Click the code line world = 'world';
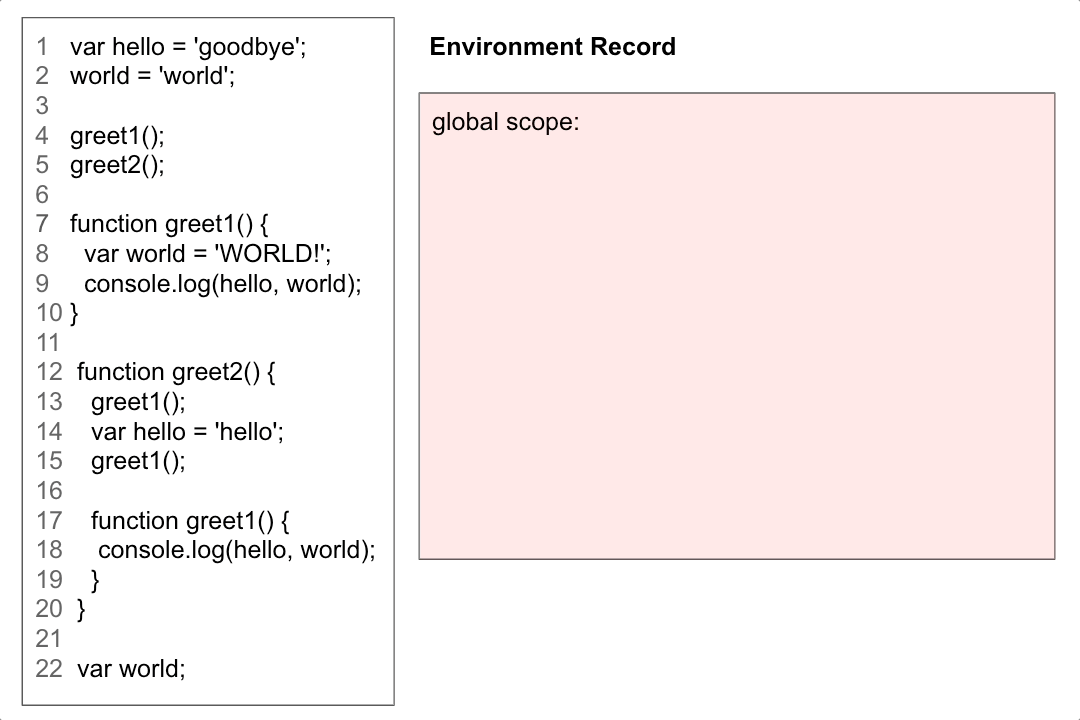 tap(152, 76)
